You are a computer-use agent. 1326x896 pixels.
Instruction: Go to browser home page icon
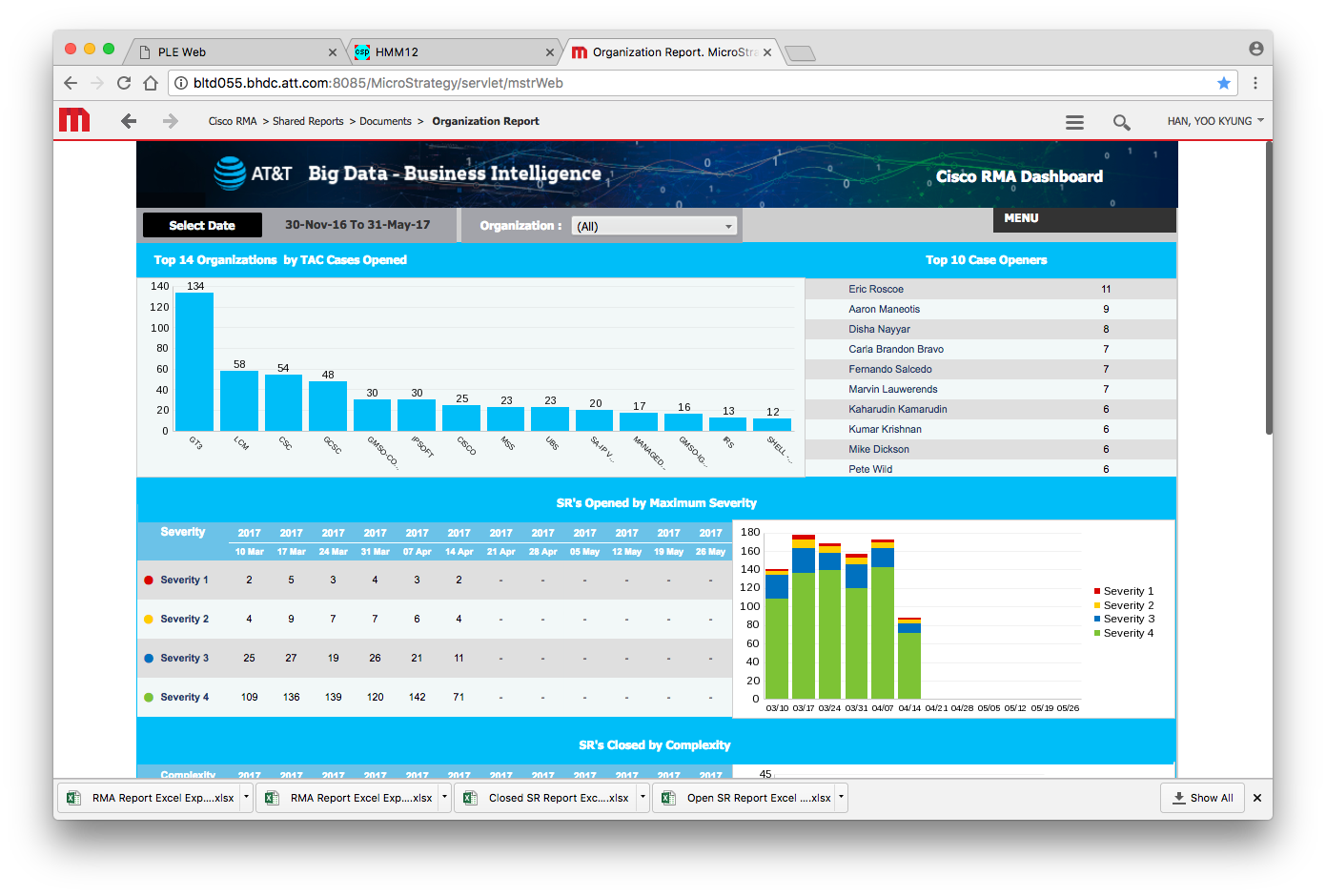coord(151,83)
